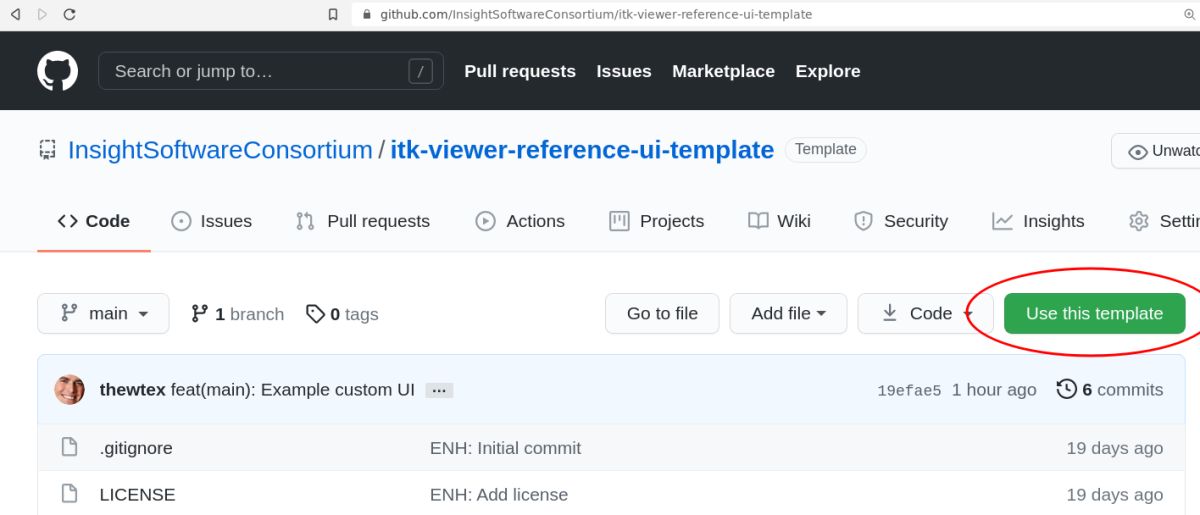Open the Actions tab
Screen dimensions: 1200x515
[x=520, y=221]
